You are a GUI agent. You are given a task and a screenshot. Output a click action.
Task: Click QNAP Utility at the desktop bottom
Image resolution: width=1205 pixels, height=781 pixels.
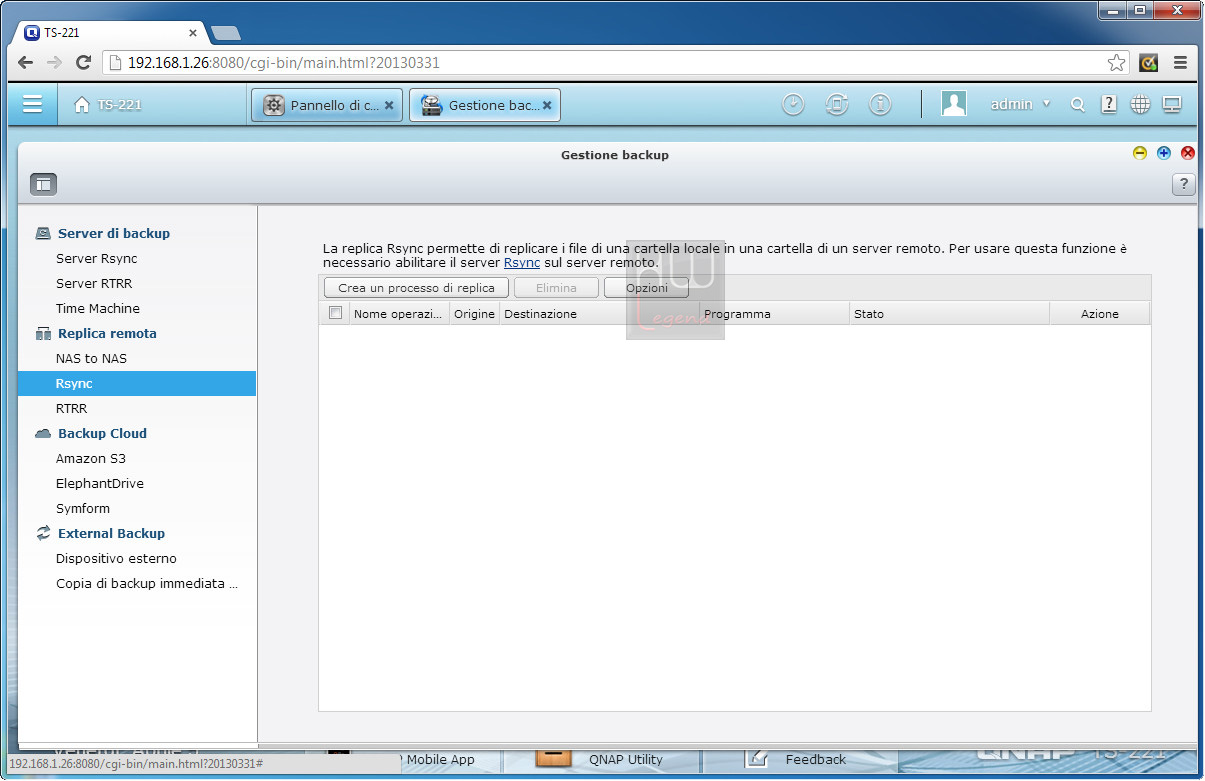tap(626, 759)
